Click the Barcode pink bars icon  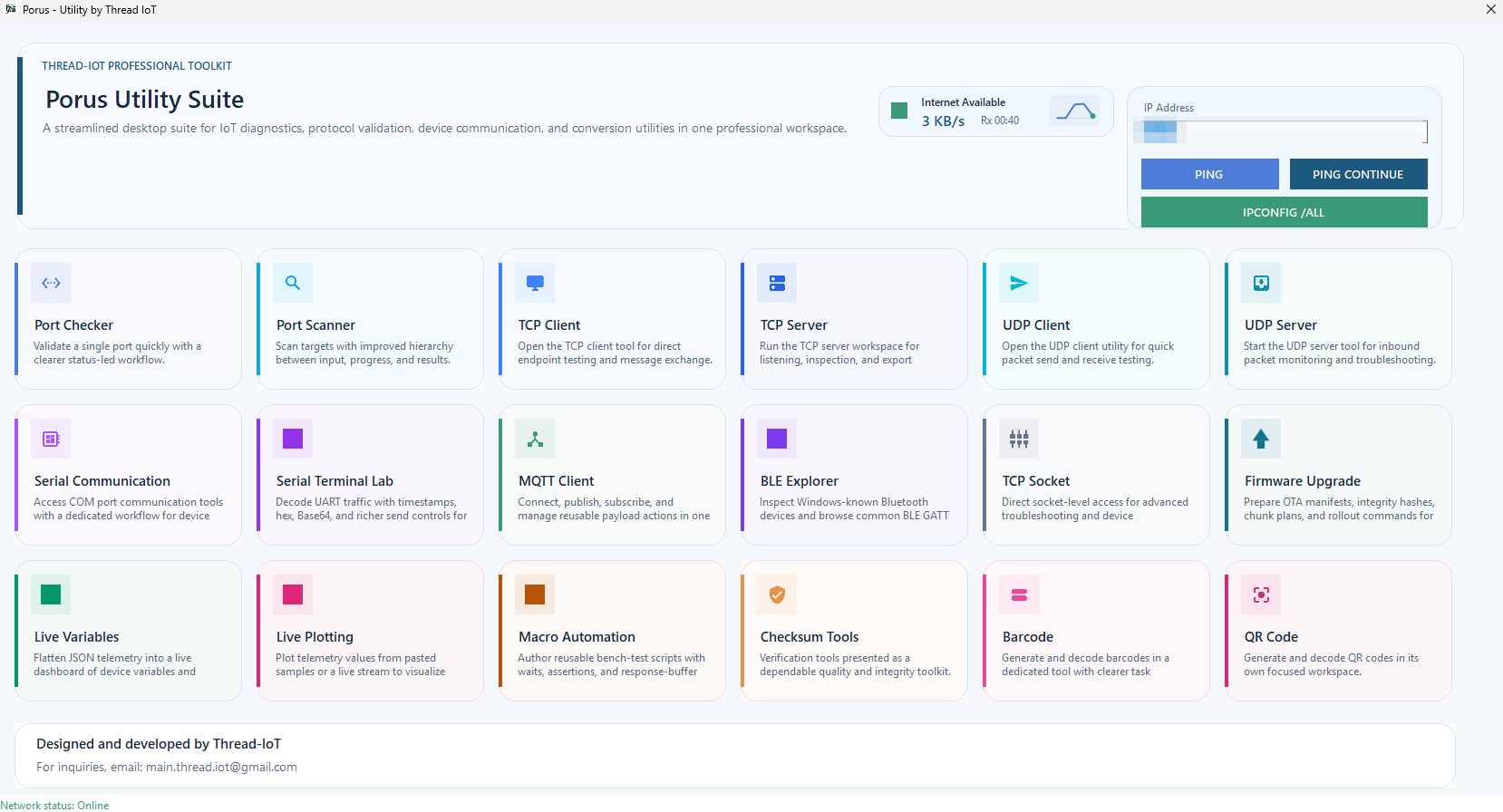(x=1019, y=594)
